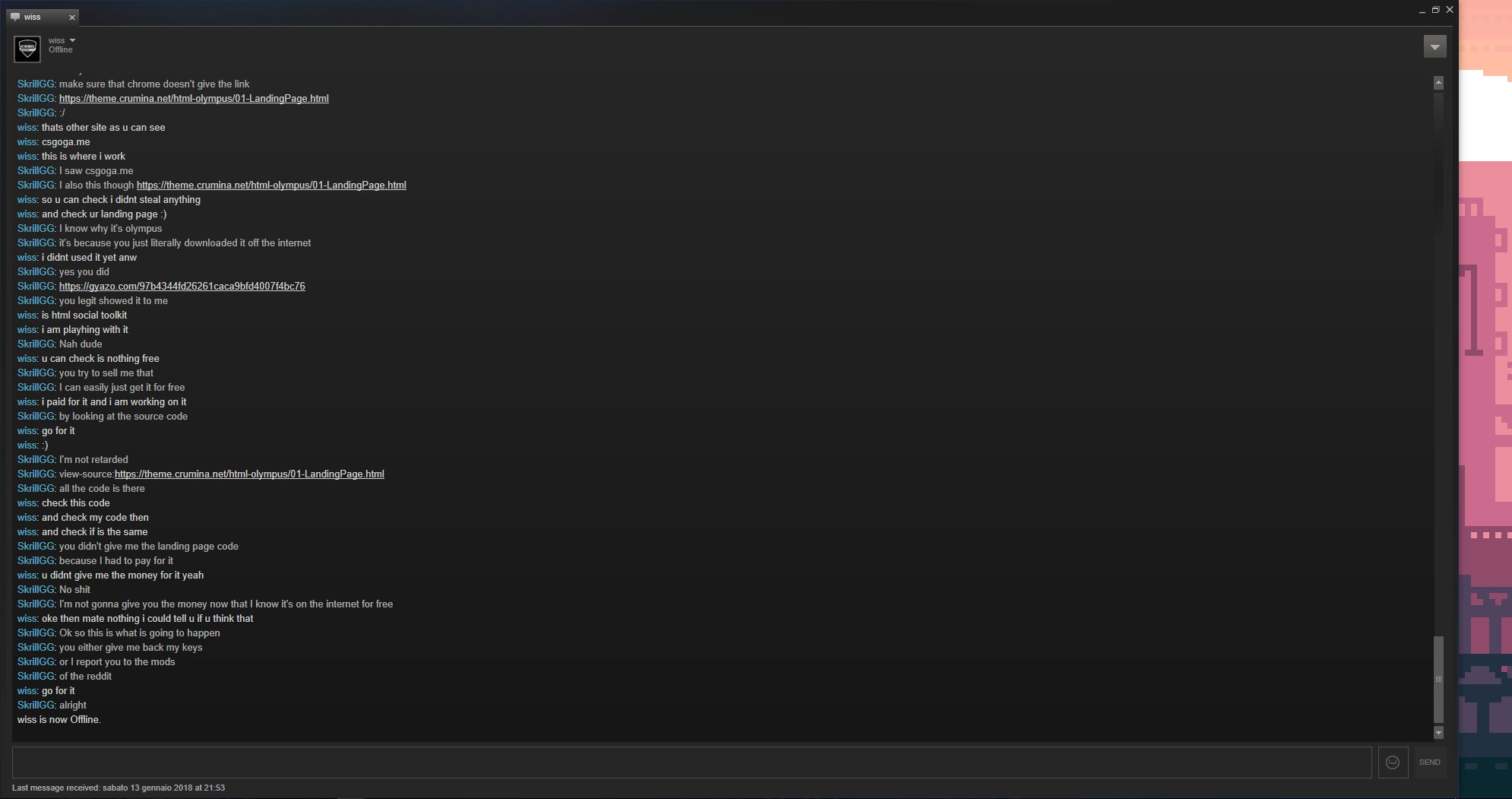Image resolution: width=1512 pixels, height=799 pixels.
Task: Click the chat scrollbar thumb
Action: (1438, 679)
